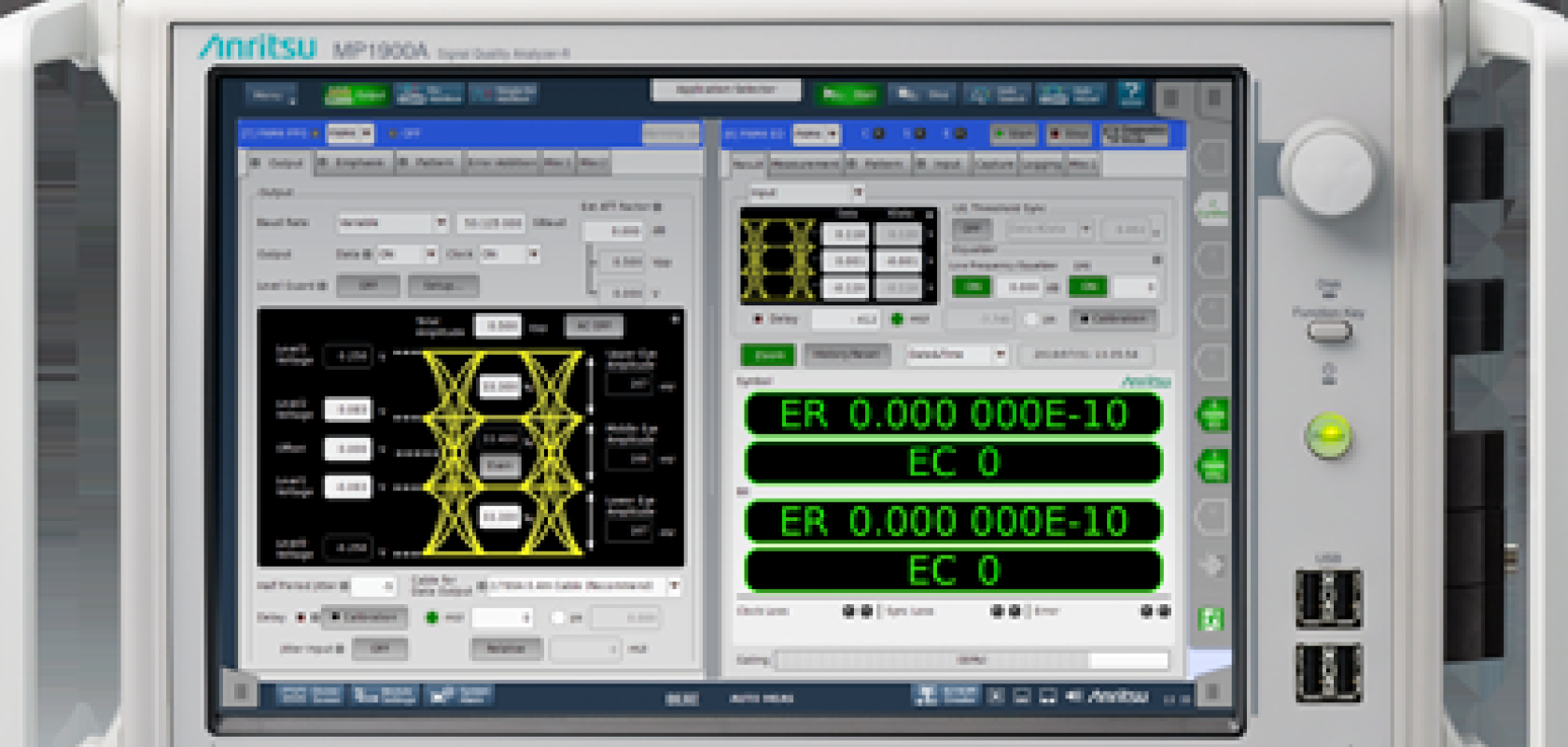
Task: Click the Auto Adjust toolbar icon
Action: 1070,94
